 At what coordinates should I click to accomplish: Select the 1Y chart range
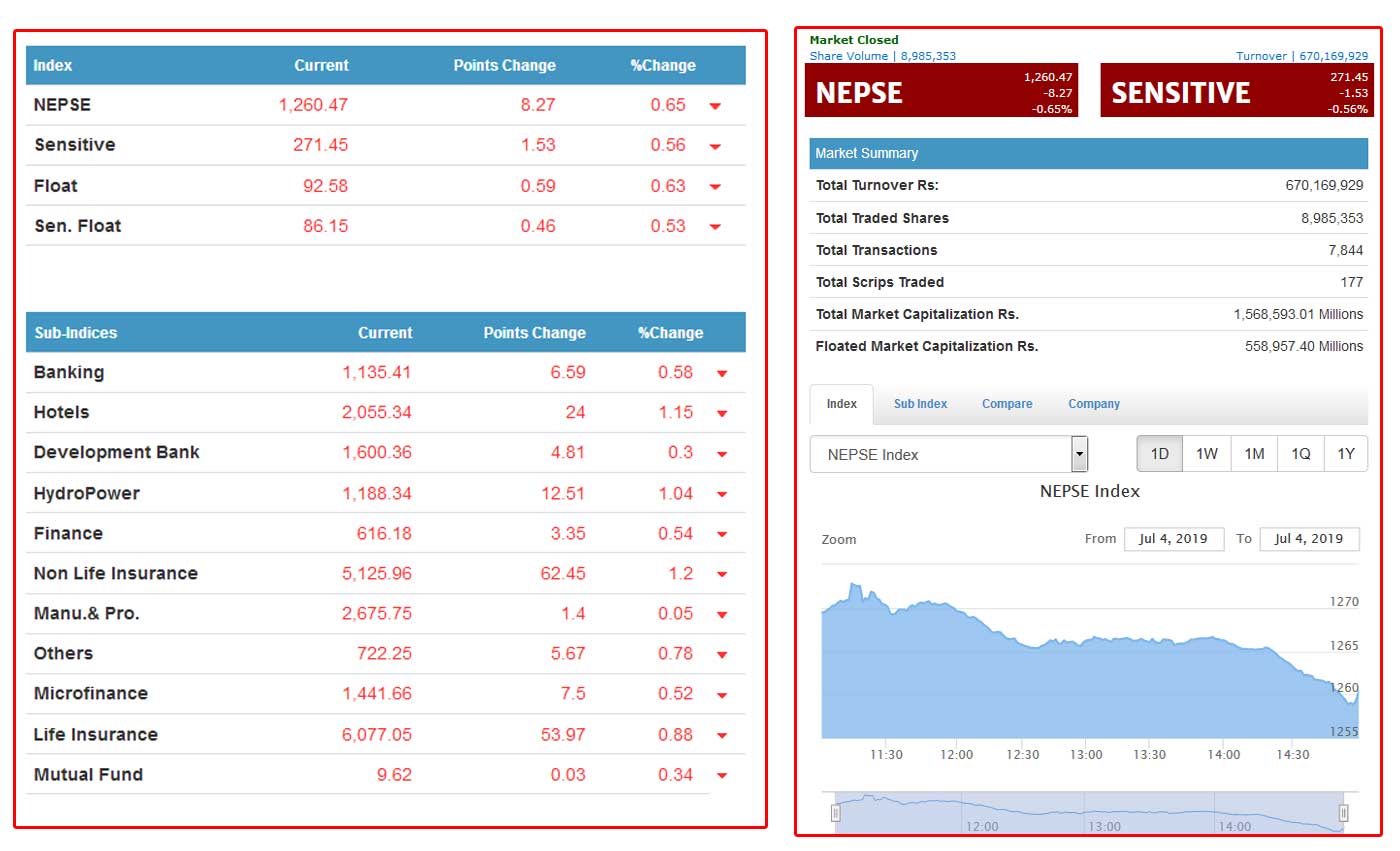(x=1346, y=454)
